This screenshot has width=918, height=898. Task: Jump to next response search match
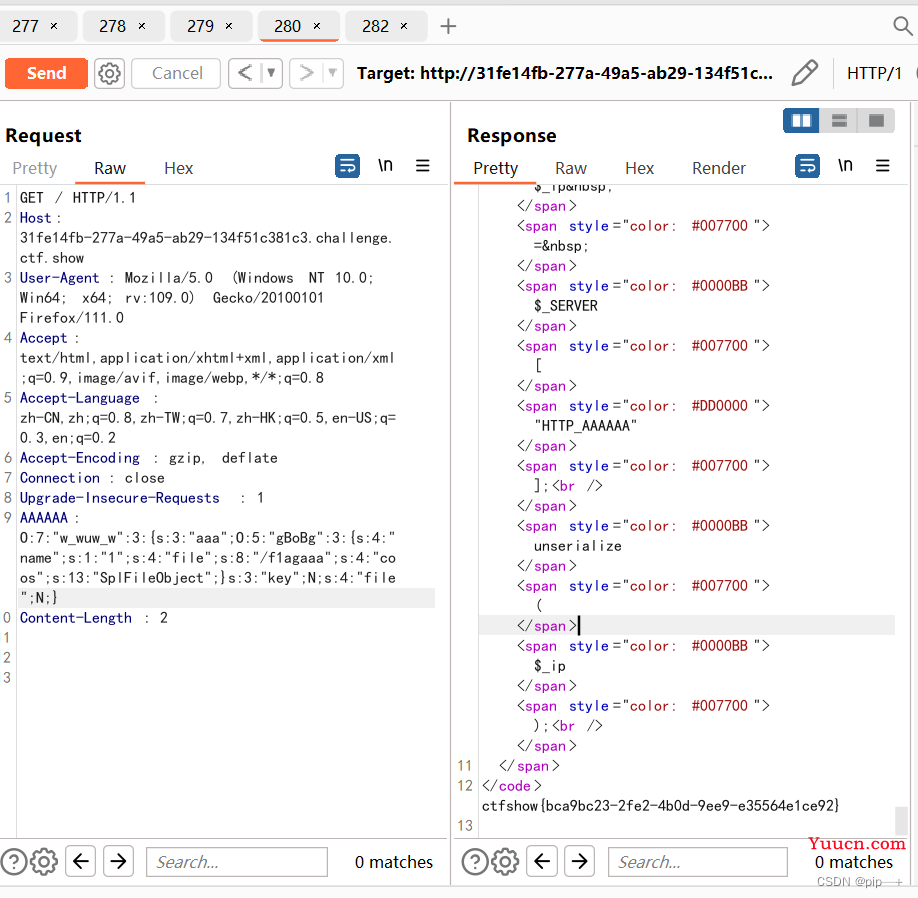click(580, 861)
